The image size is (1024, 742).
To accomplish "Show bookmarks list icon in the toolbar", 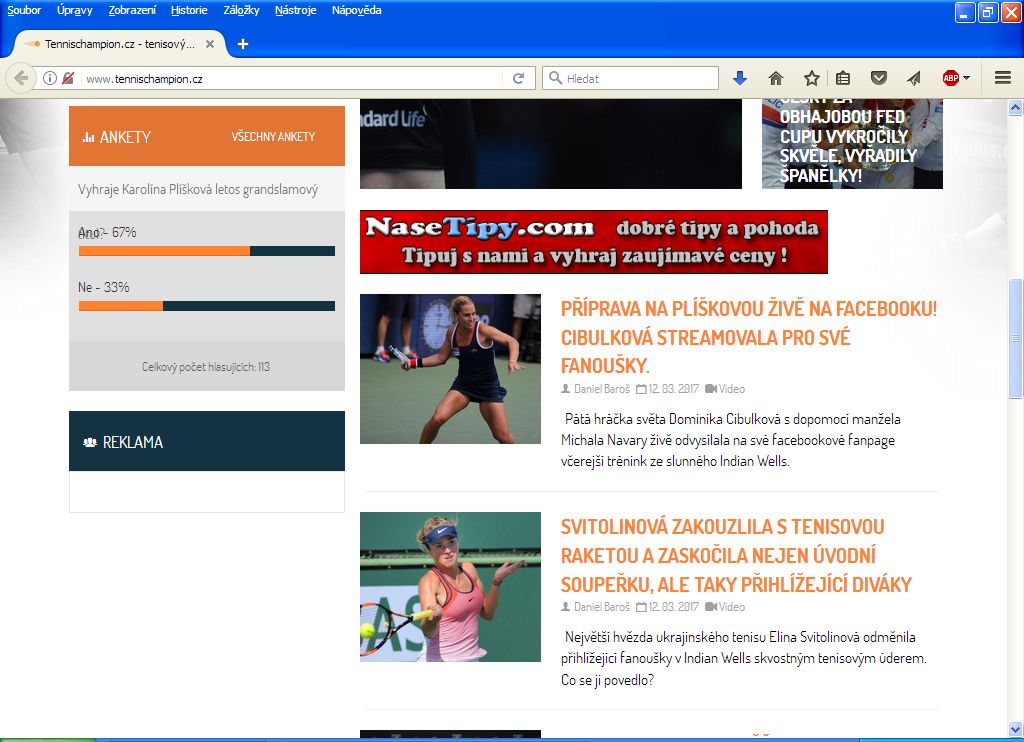I will tap(843, 78).
